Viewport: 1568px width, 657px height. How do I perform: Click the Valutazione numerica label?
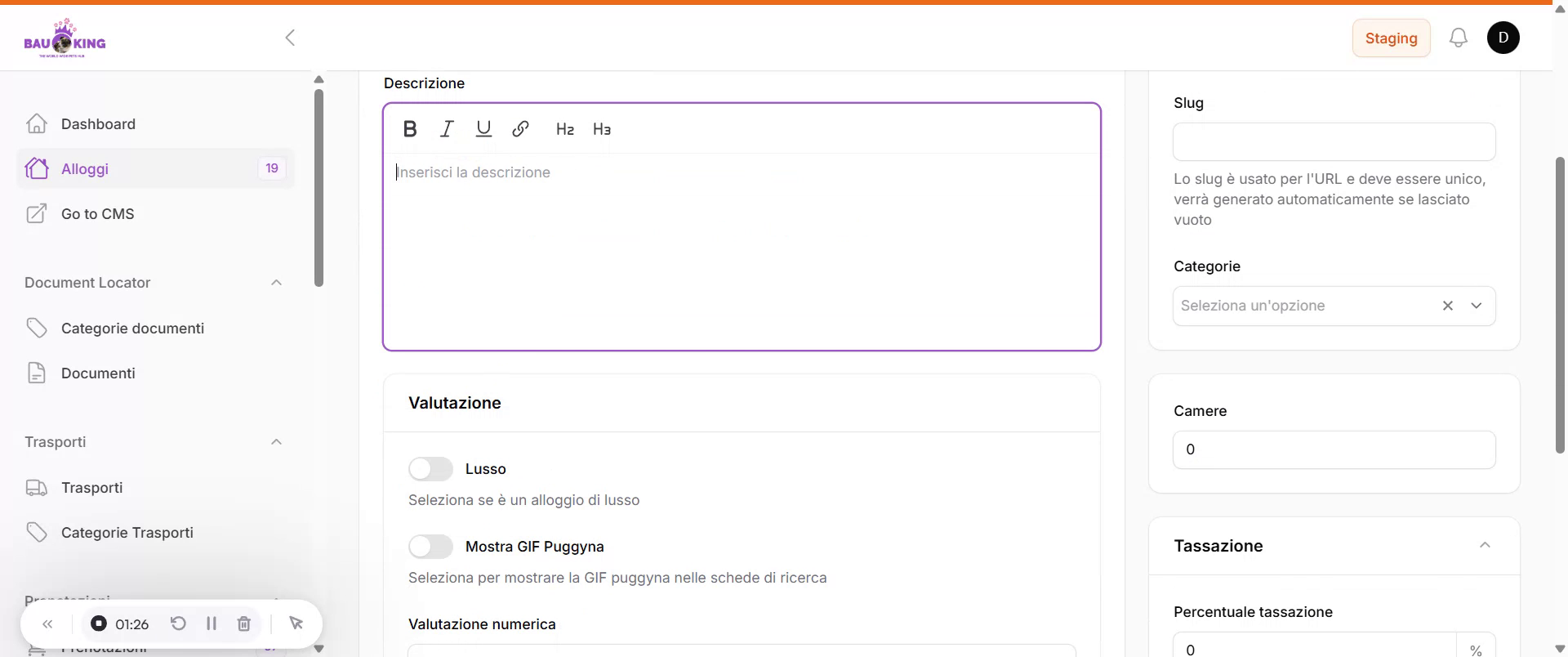pos(482,624)
